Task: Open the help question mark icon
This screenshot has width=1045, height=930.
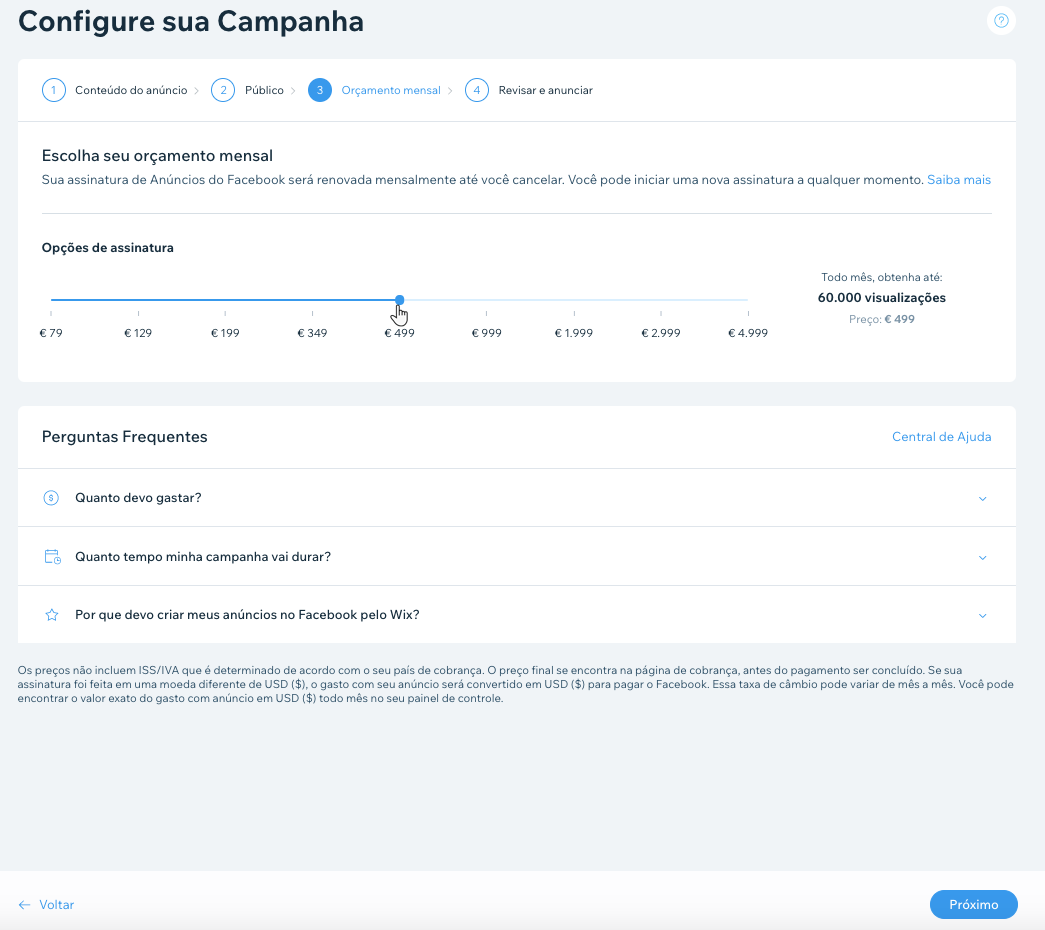Action: [x=1001, y=21]
